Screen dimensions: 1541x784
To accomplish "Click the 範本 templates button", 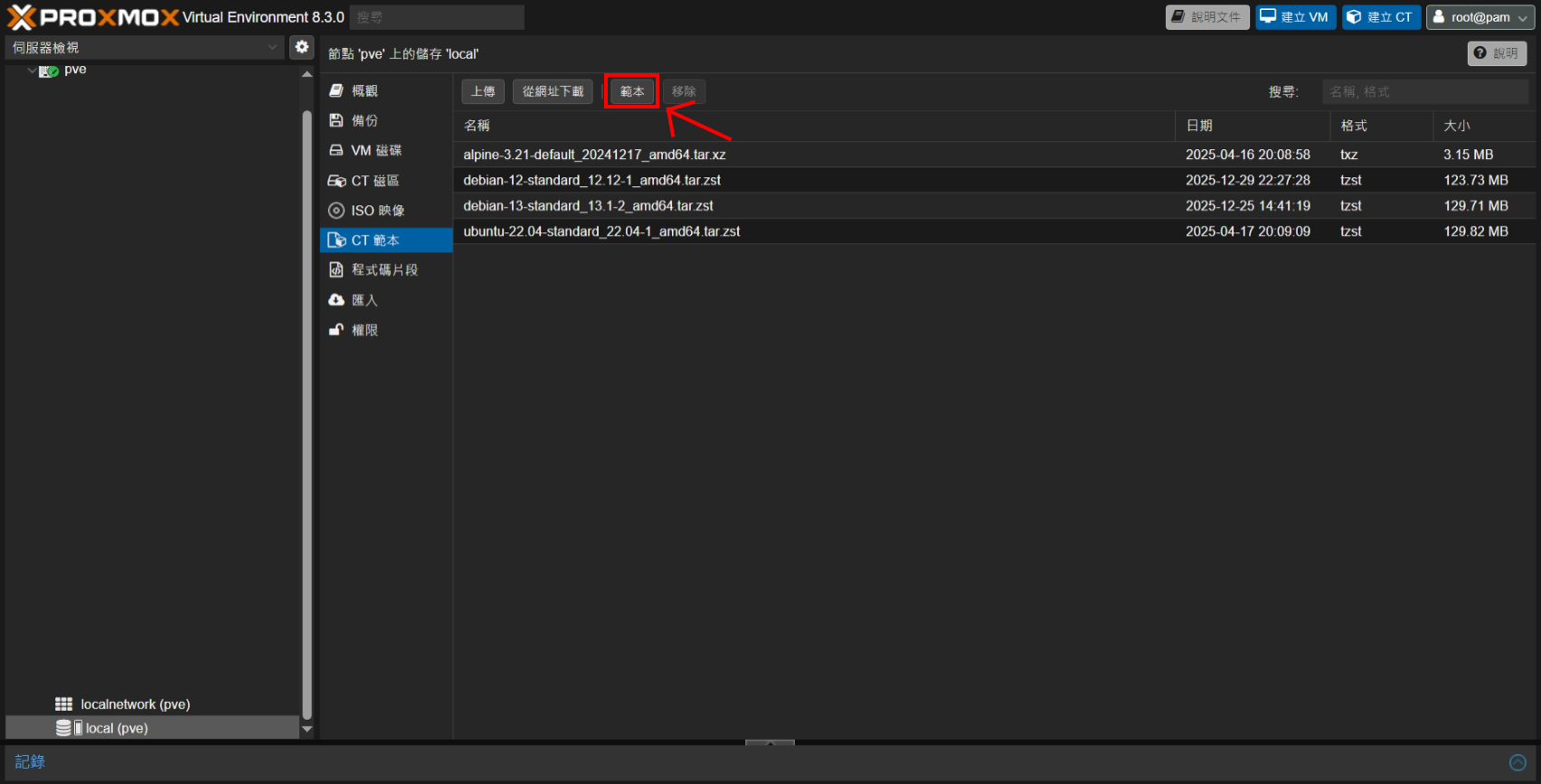I will tap(631, 91).
